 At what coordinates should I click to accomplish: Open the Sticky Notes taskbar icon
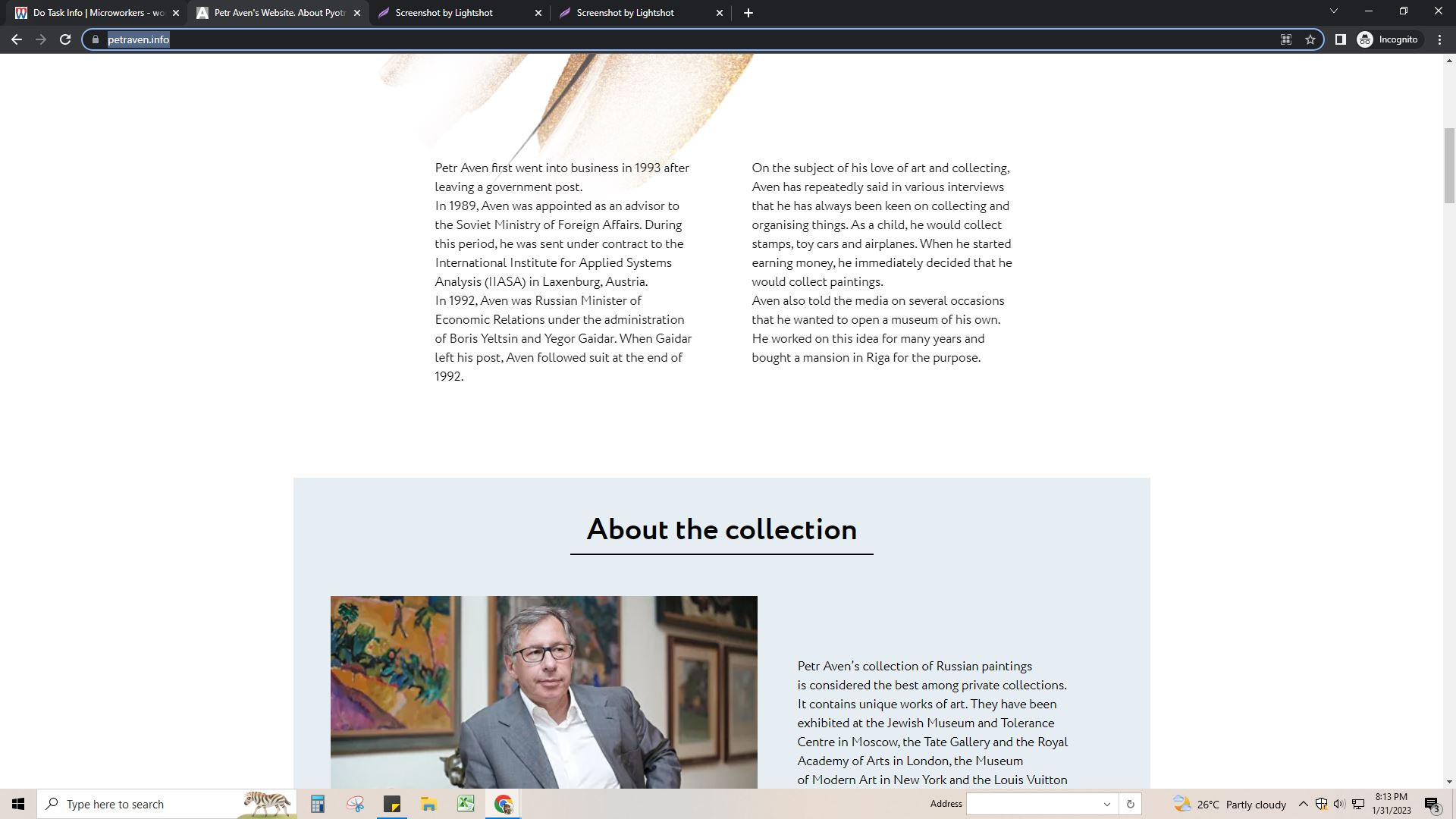tap(391, 804)
